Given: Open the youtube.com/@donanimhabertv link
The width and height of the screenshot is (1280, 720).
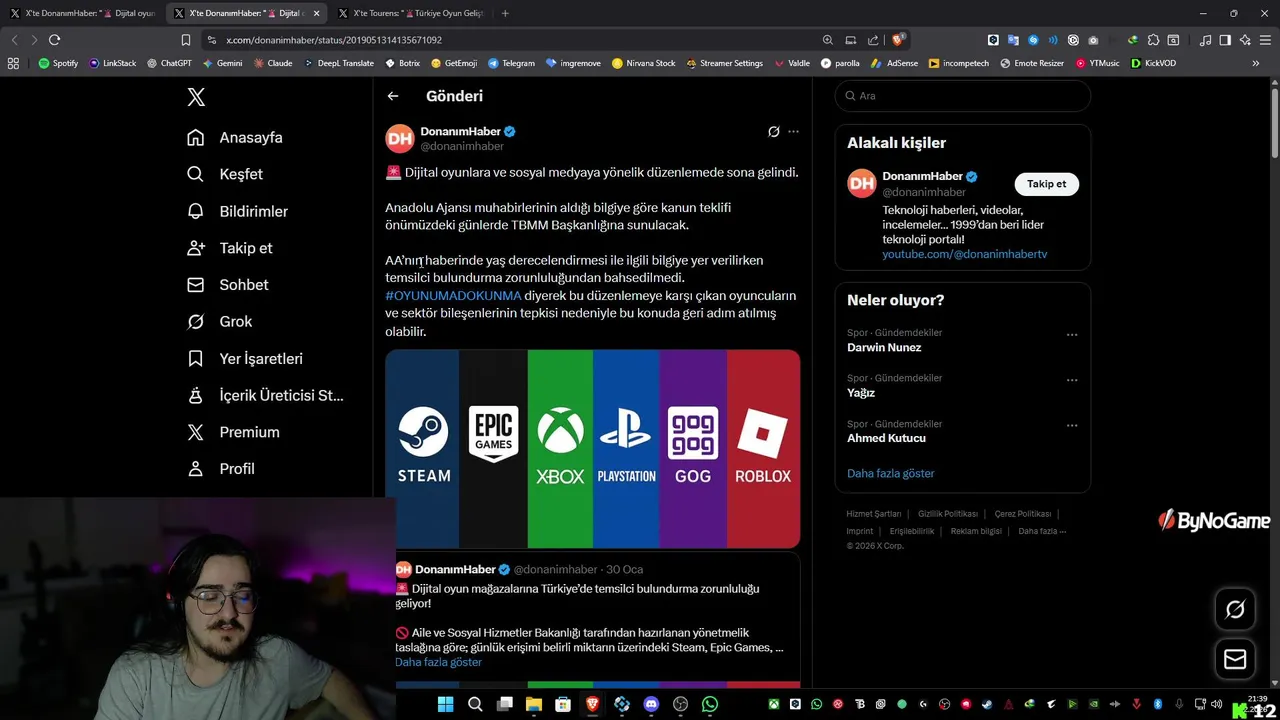Looking at the screenshot, I should (x=964, y=254).
